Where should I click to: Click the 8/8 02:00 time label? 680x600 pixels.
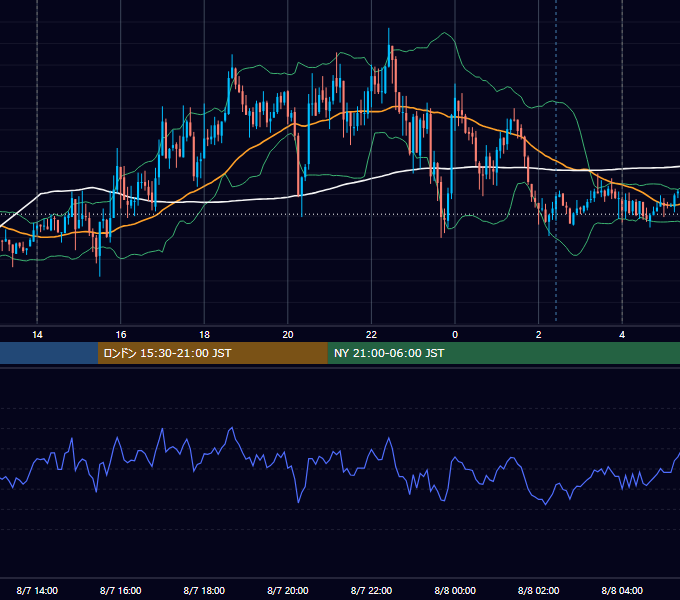click(x=539, y=590)
